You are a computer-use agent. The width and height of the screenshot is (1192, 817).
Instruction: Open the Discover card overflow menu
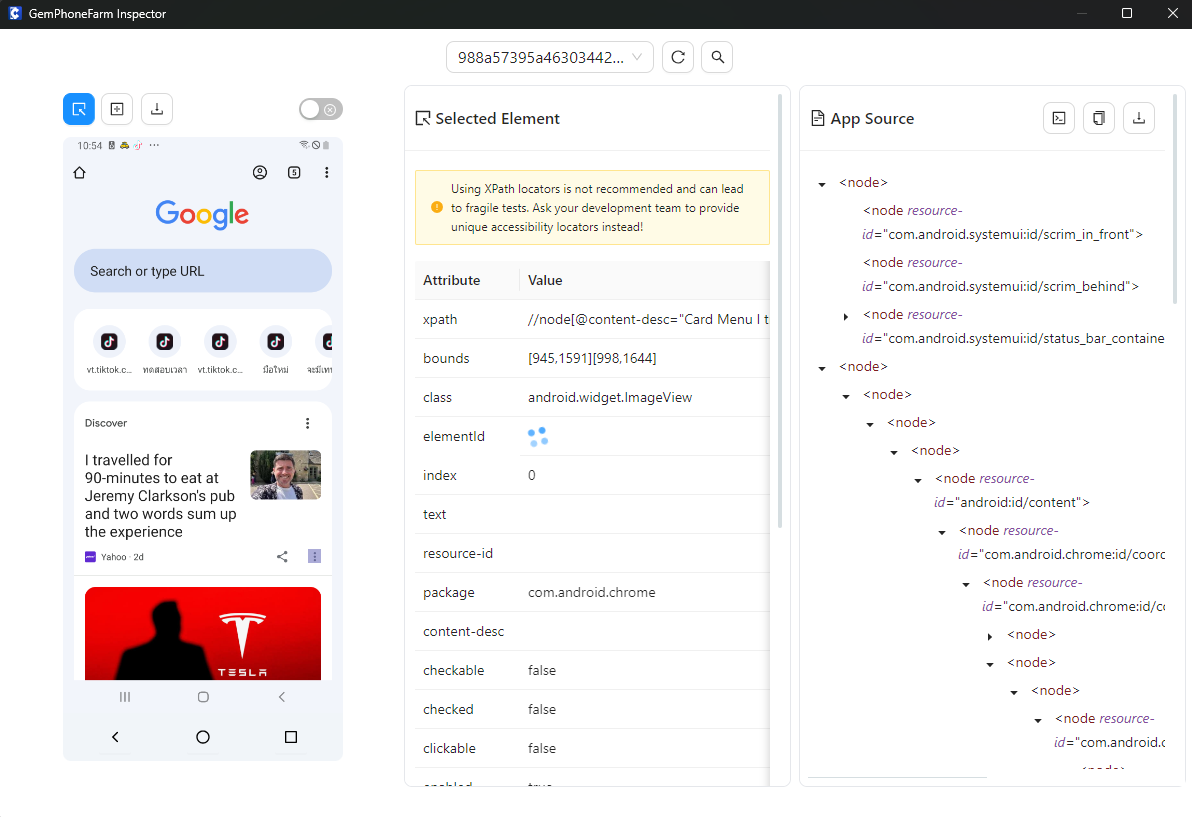tap(308, 423)
